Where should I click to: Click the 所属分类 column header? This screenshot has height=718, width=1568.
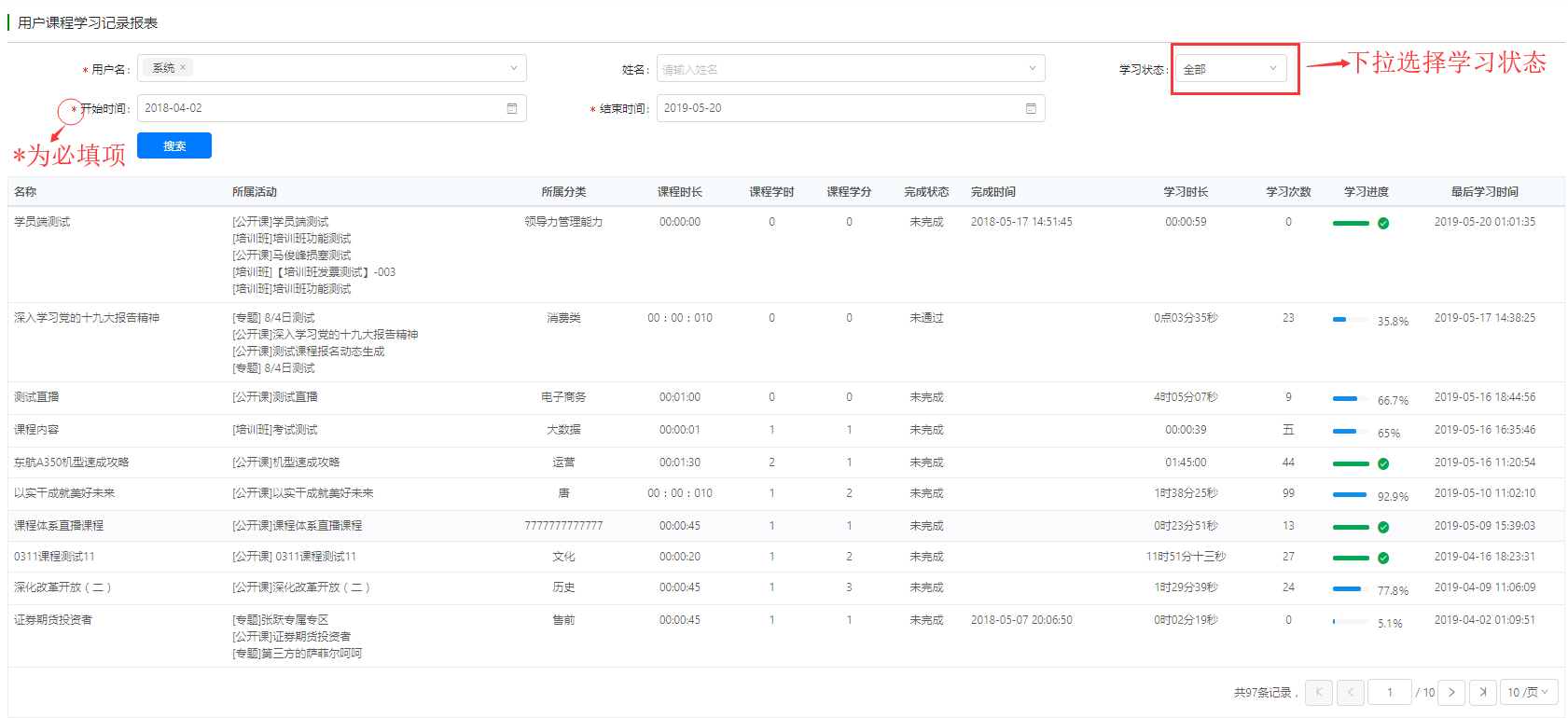563,192
